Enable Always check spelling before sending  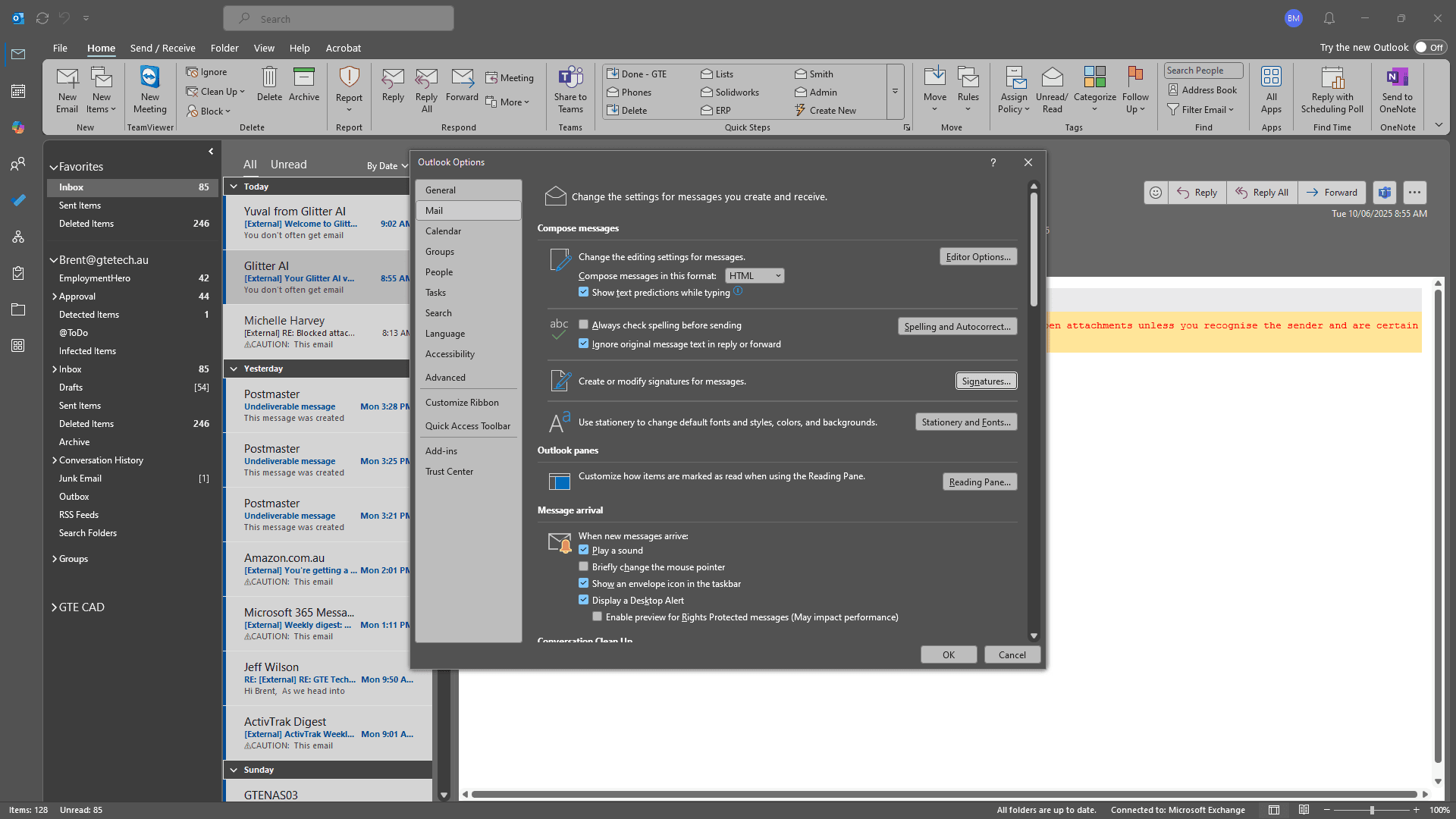(x=583, y=325)
